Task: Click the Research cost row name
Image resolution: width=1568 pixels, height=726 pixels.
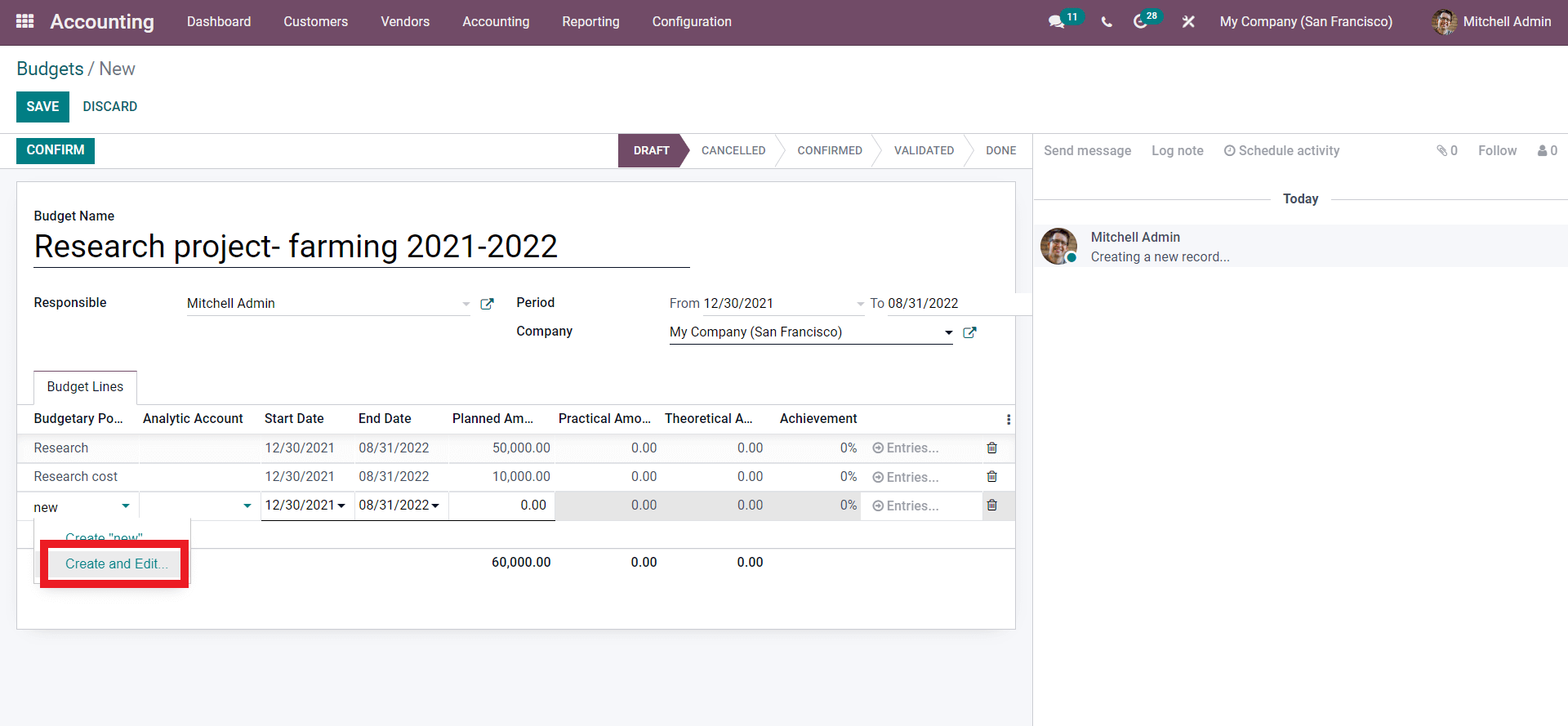Action: (x=76, y=476)
